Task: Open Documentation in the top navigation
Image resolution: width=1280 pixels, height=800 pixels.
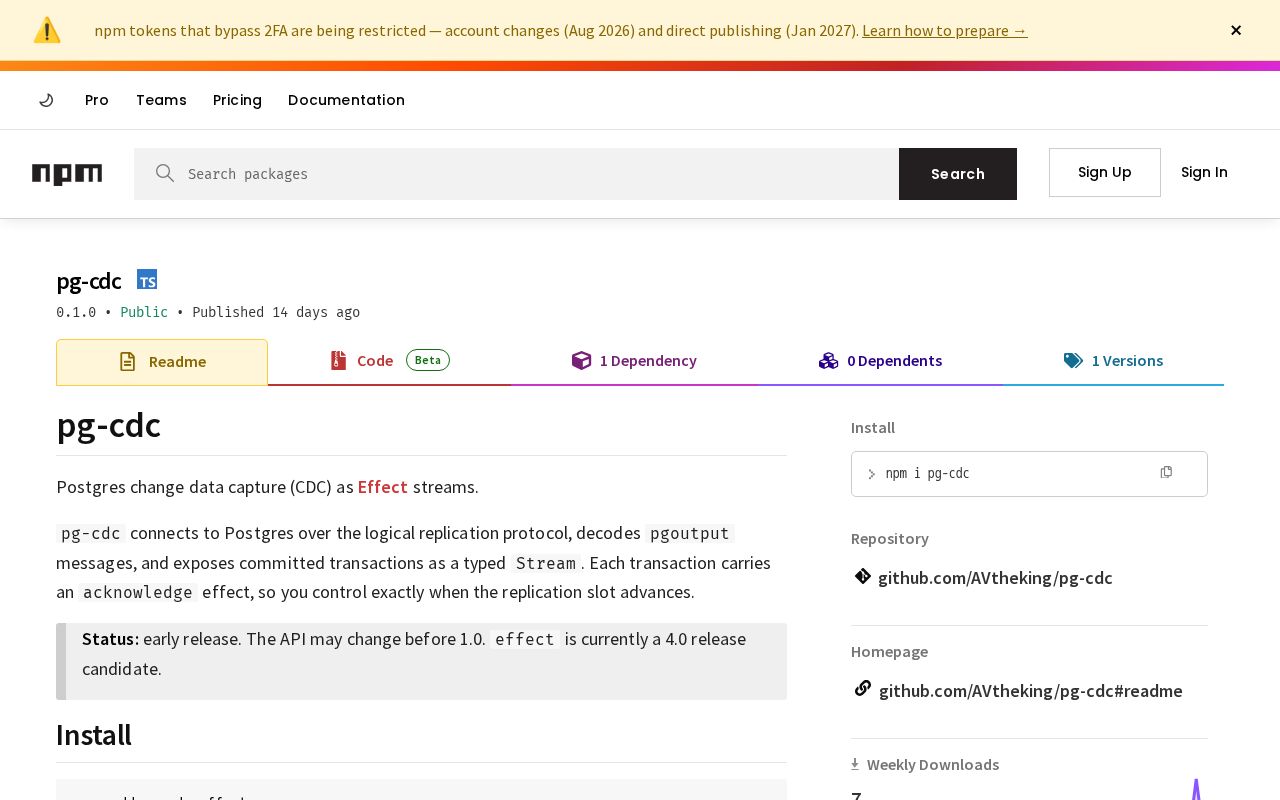Action: 346,100
